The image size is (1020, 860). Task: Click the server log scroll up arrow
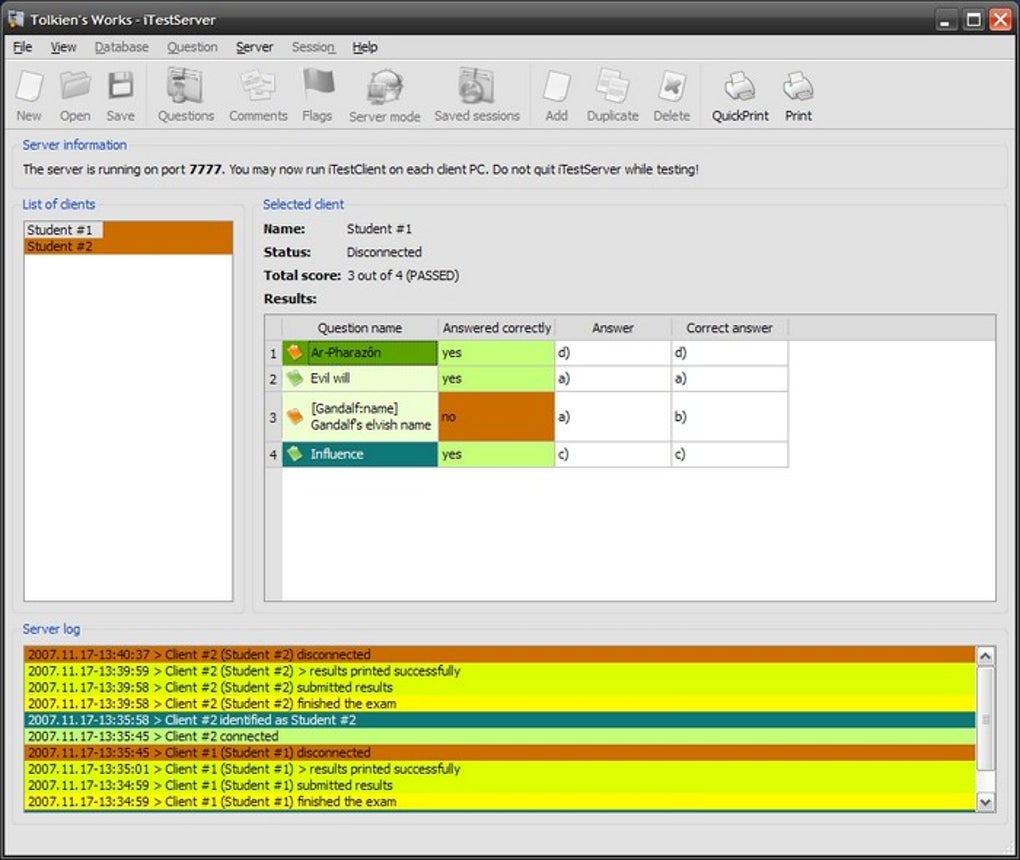click(986, 656)
